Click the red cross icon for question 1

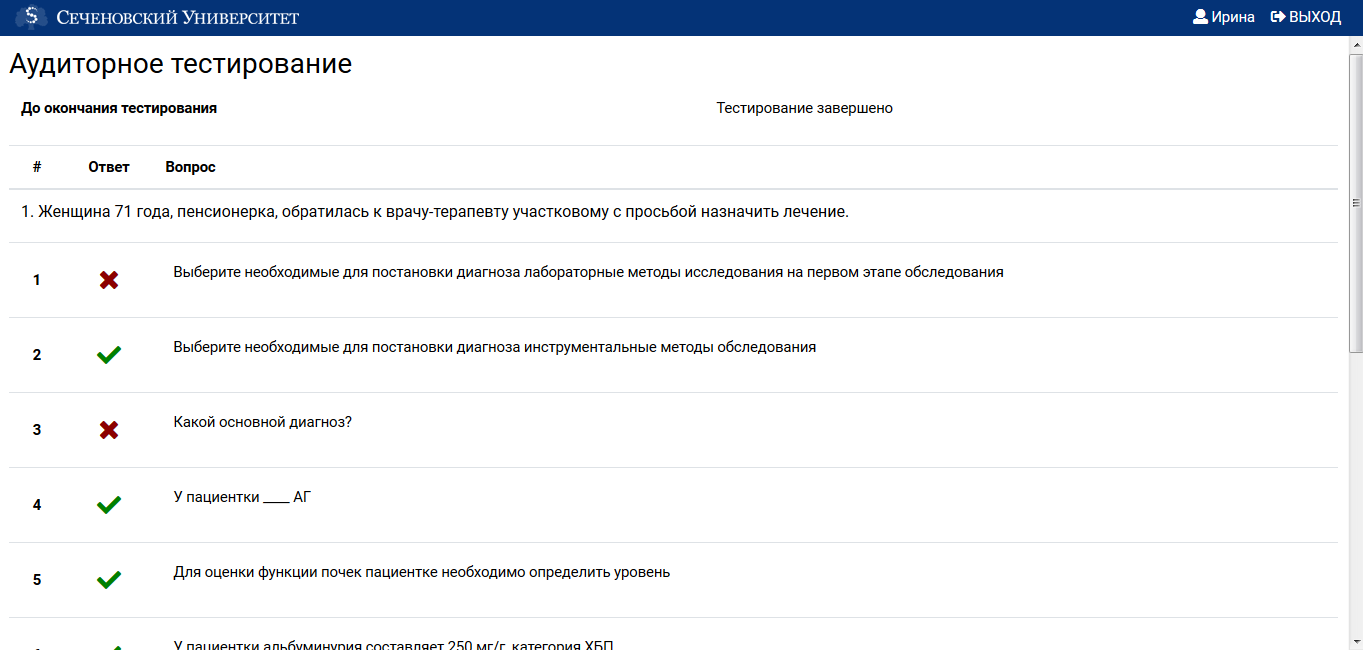pos(109,280)
